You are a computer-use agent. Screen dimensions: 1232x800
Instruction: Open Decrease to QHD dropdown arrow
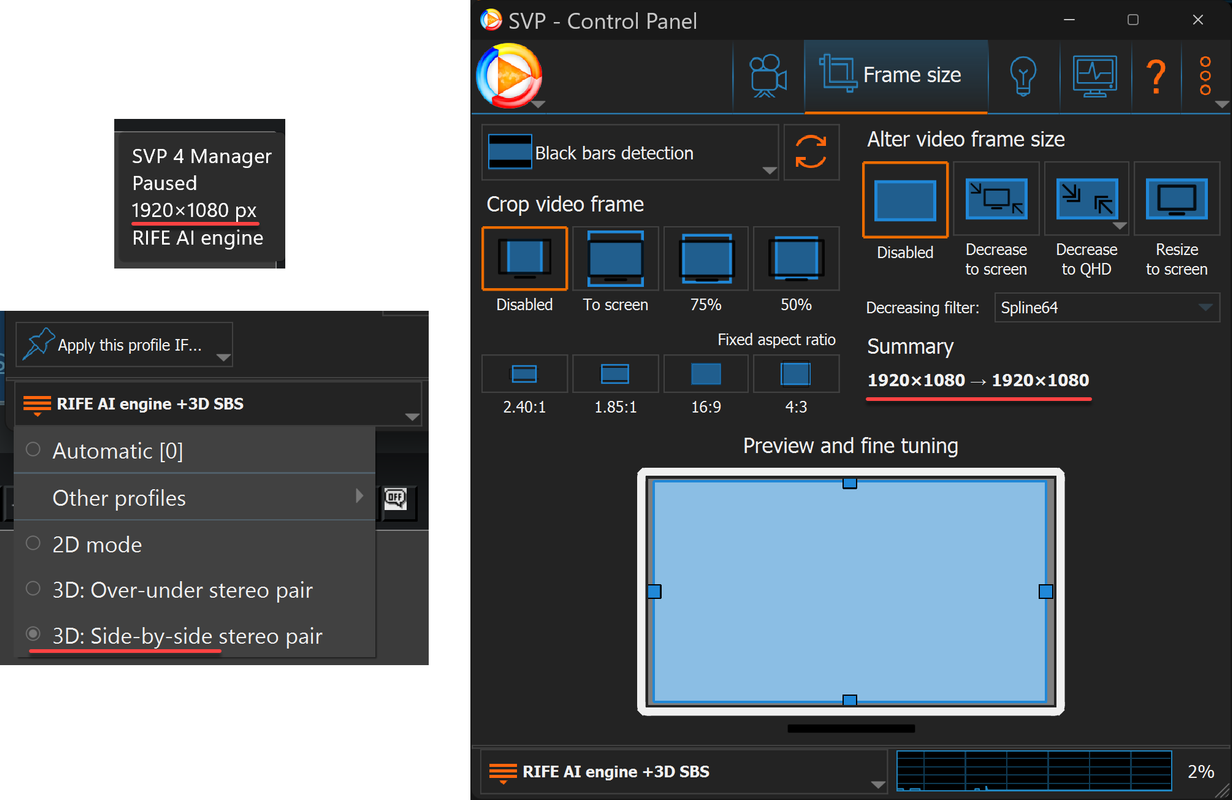coord(1121,226)
